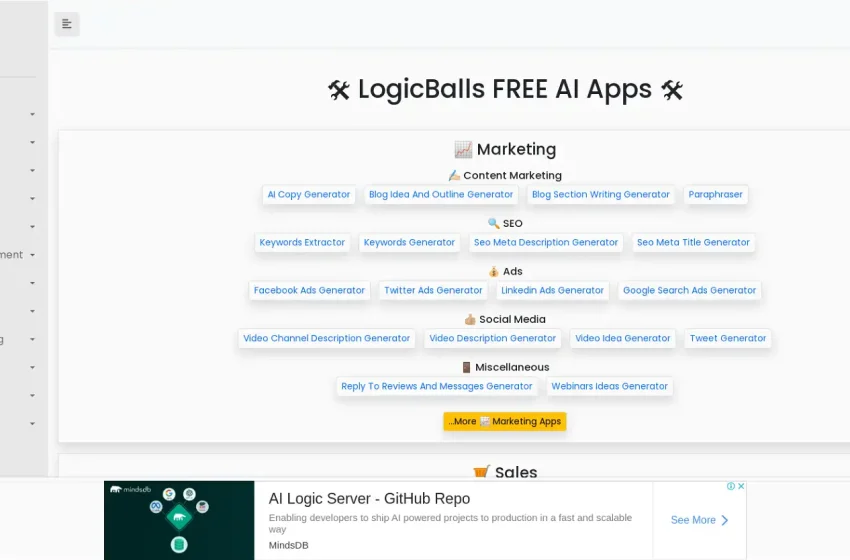The width and height of the screenshot is (850, 560).
Task: Open Blog Section Writing Generator
Action: pos(601,195)
